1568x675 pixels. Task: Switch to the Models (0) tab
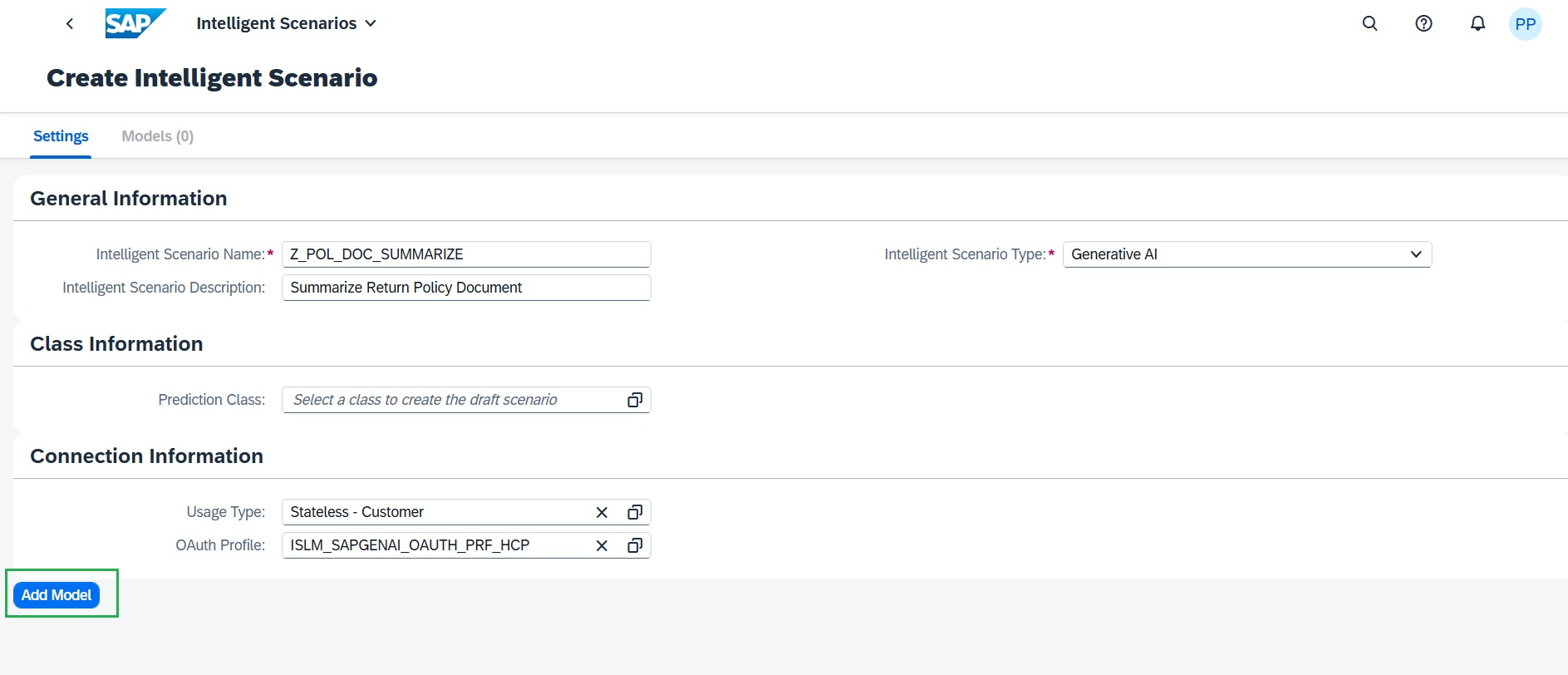[158, 136]
